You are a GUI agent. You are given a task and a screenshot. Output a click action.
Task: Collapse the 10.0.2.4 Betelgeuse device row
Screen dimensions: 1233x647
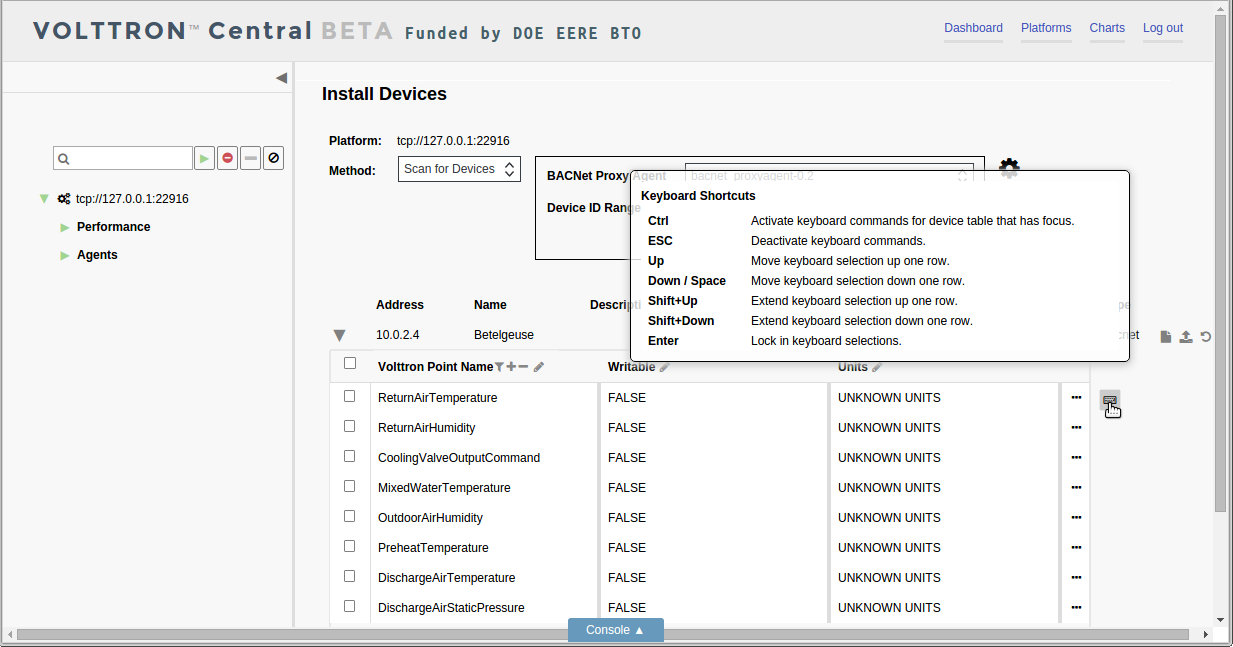point(339,336)
